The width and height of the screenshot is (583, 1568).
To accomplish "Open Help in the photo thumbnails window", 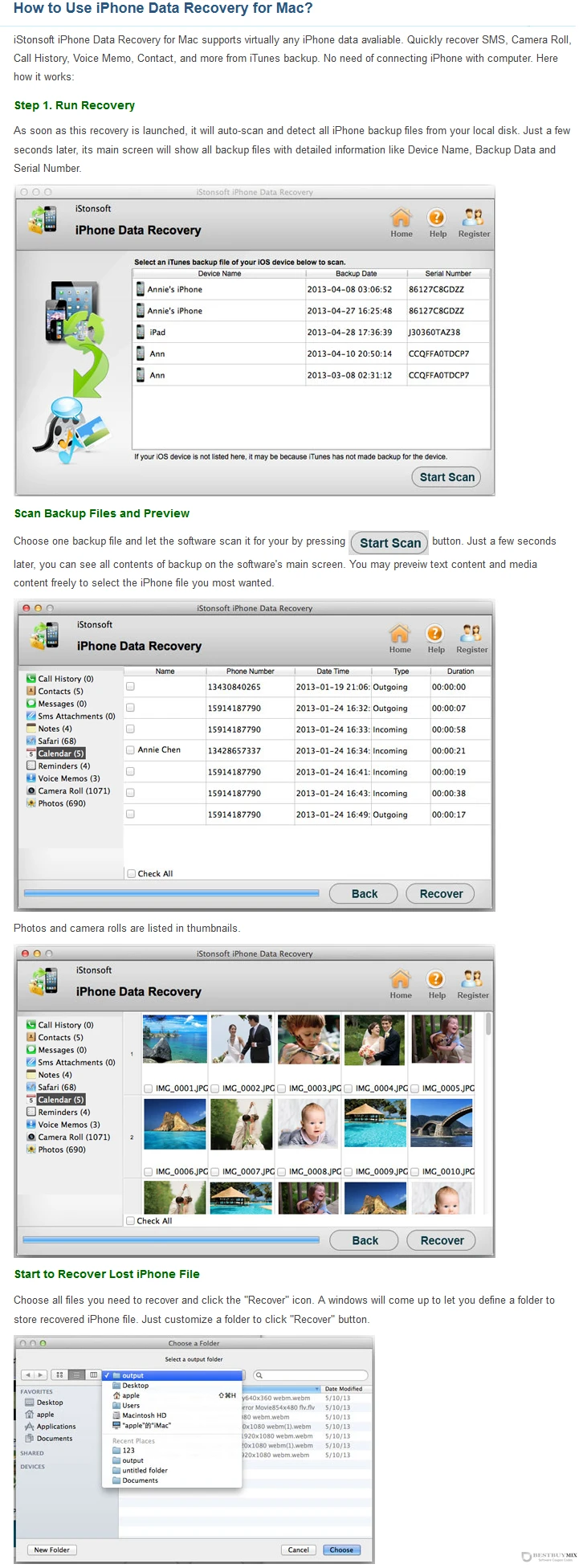I will [436, 984].
